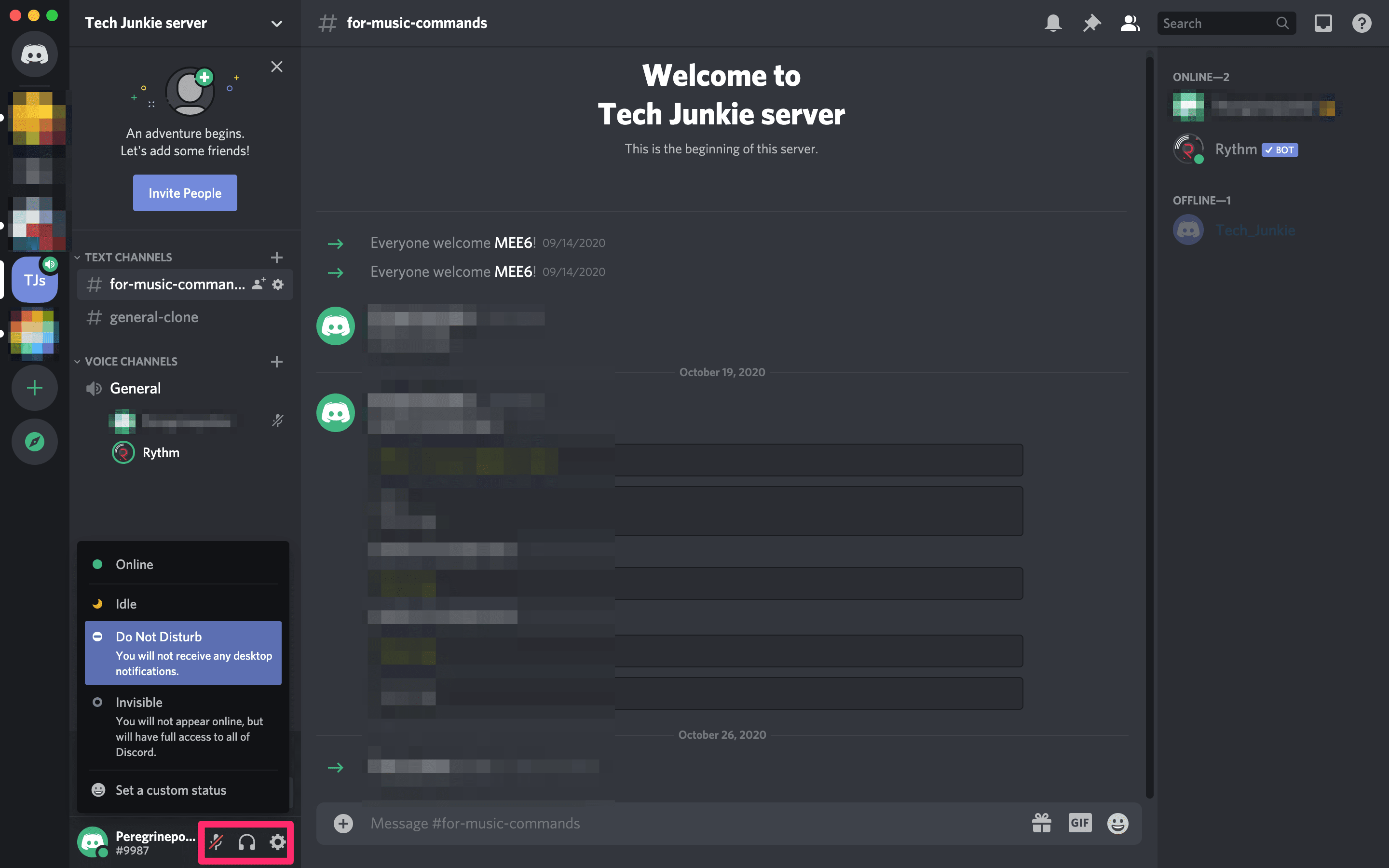Click Invite People button
1389x868 pixels.
pos(184,193)
